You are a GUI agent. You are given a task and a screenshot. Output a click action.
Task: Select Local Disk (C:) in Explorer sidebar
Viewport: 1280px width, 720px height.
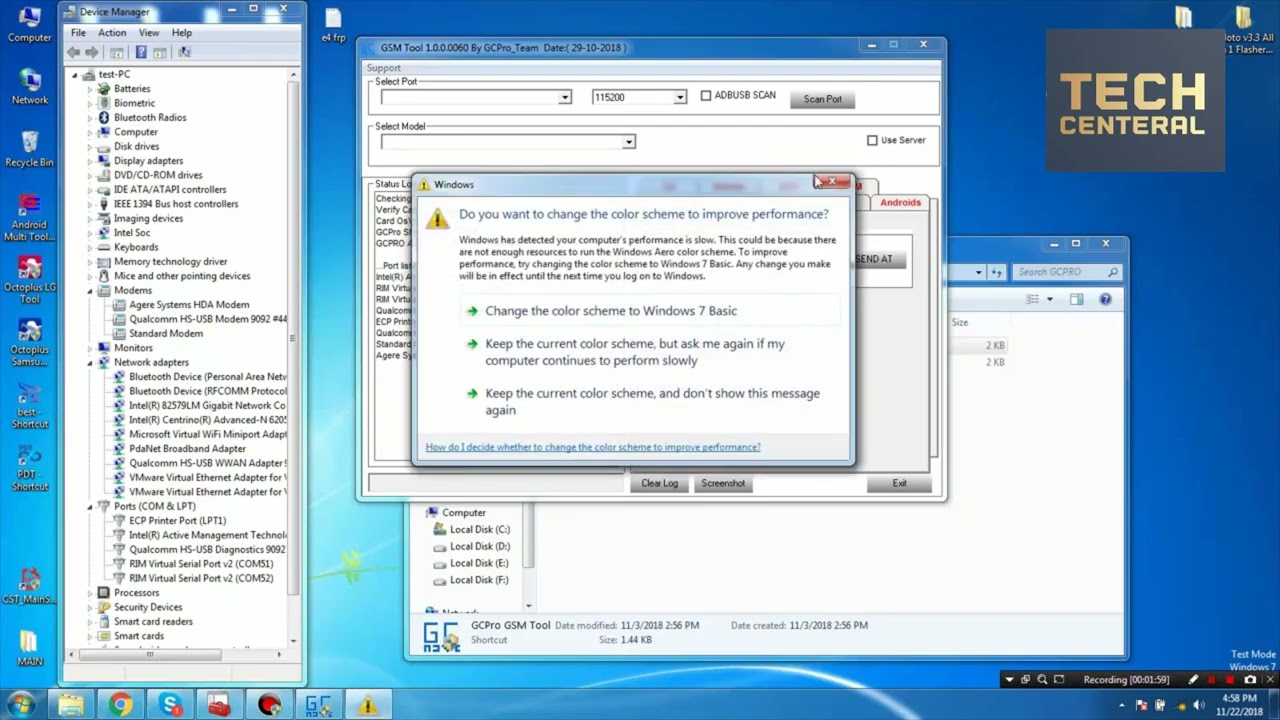tap(480, 530)
